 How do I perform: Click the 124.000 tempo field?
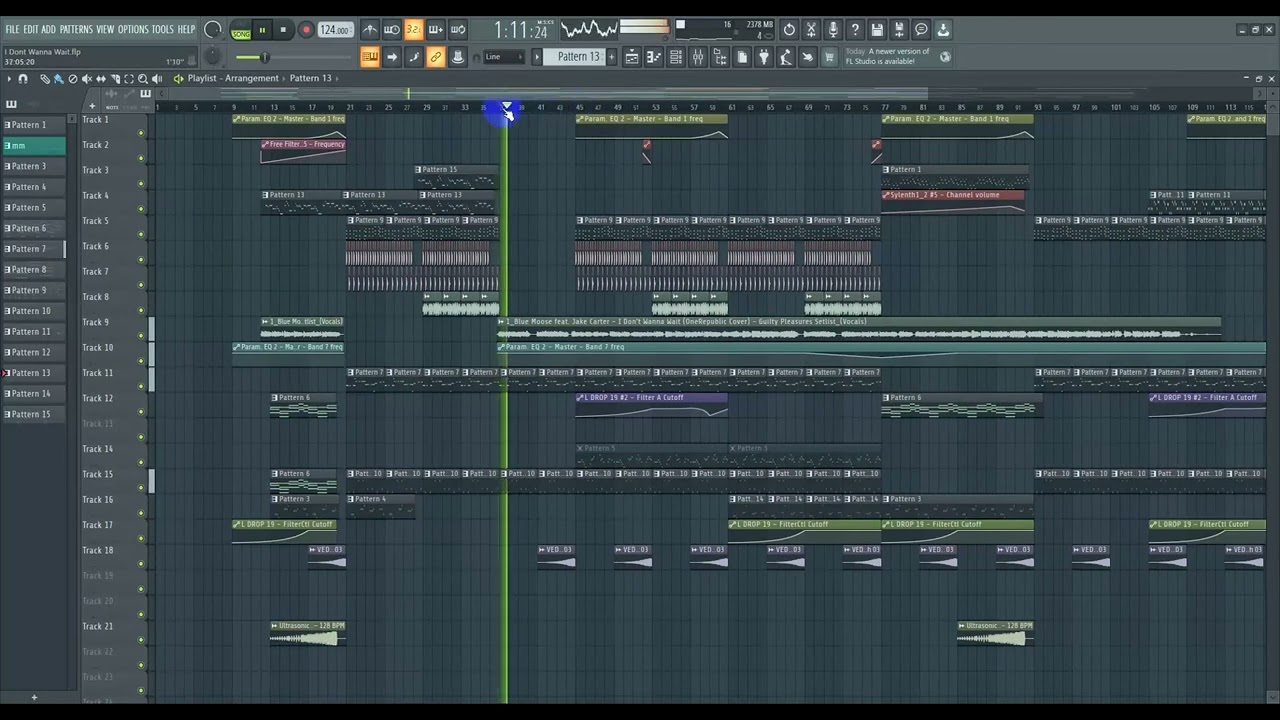point(335,30)
